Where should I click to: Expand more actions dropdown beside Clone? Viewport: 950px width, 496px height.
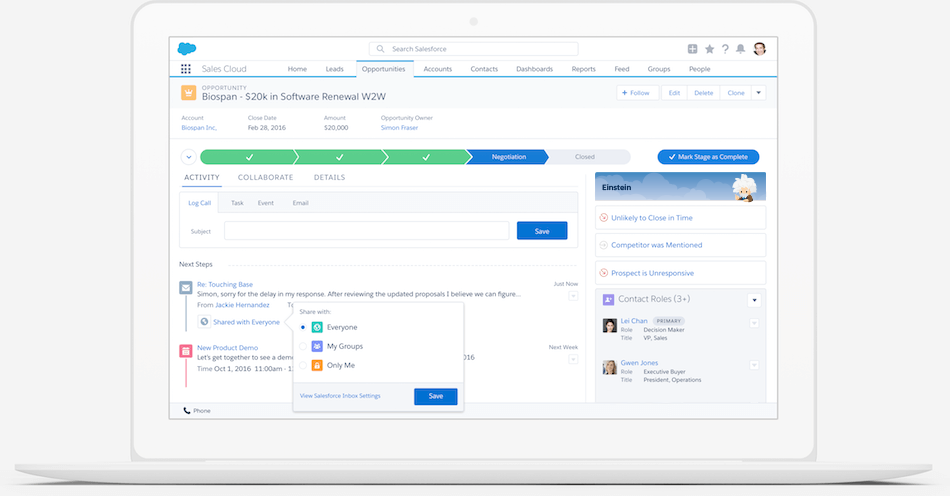click(x=758, y=93)
